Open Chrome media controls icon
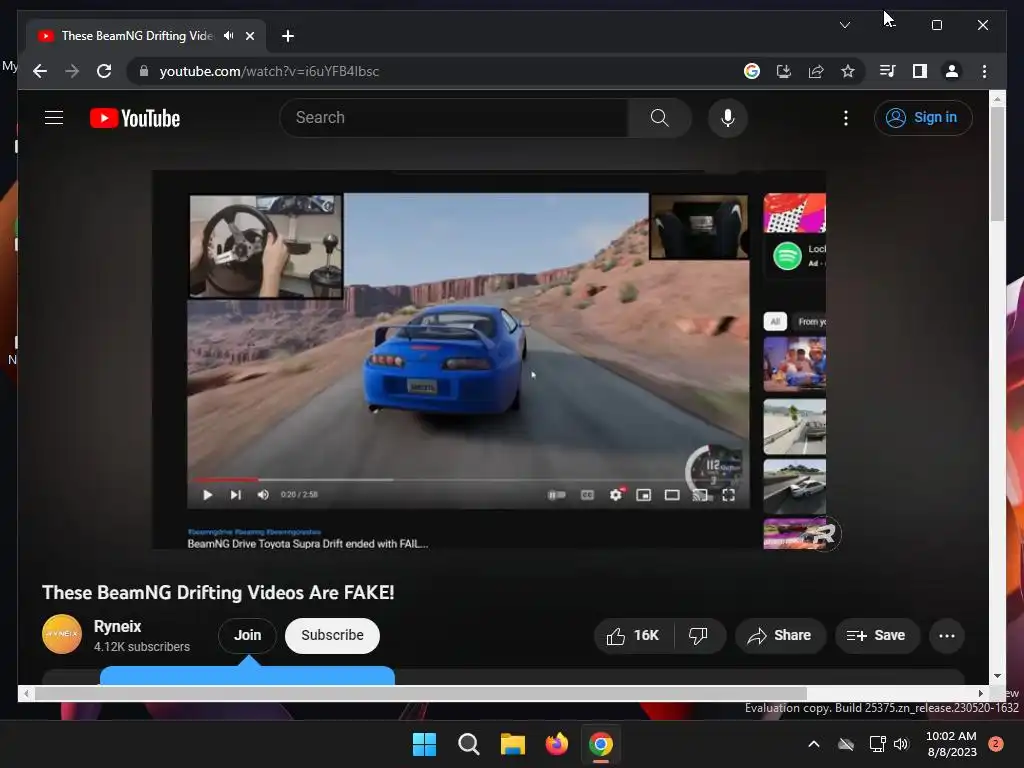This screenshot has height=768, width=1024. tap(888, 71)
